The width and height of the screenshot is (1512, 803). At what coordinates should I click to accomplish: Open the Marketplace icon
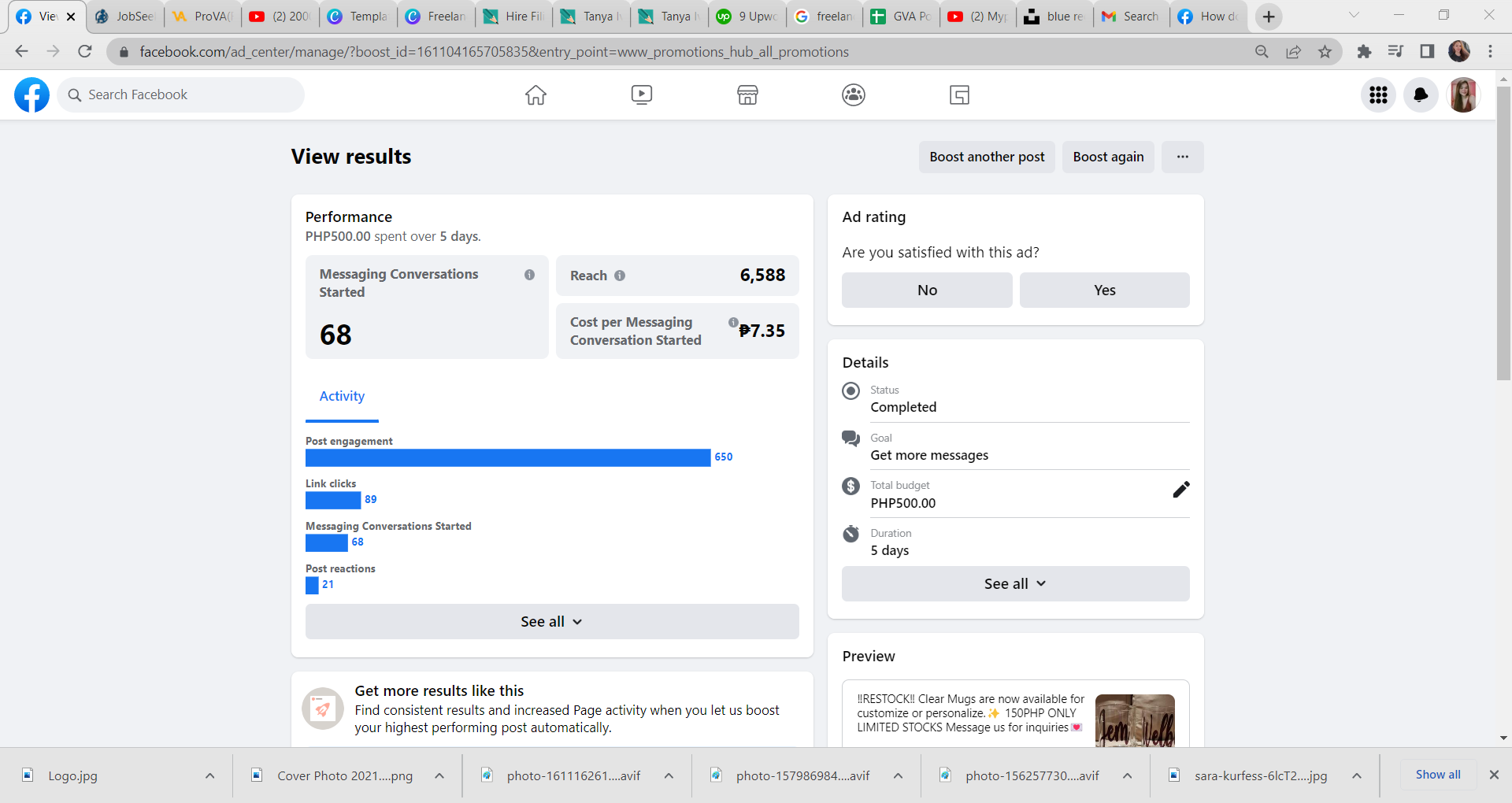(x=747, y=95)
